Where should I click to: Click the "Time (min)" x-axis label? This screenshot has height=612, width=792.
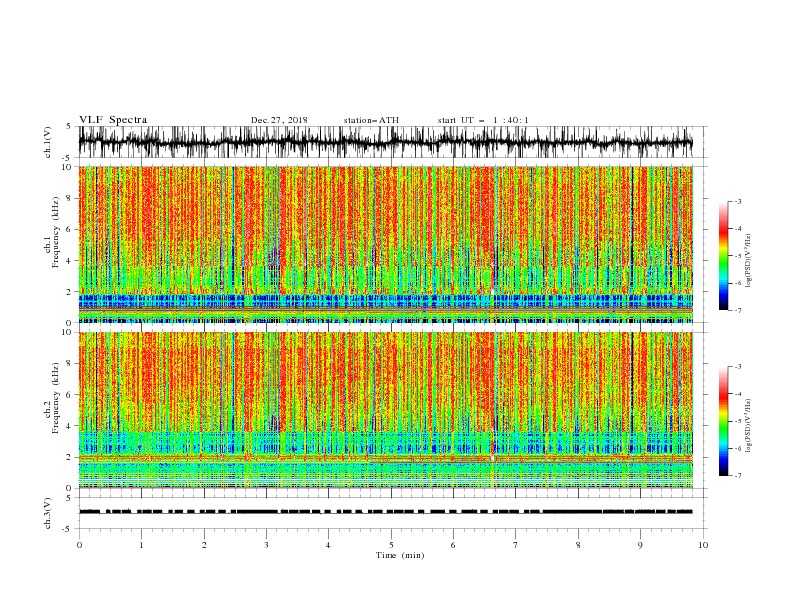coord(400,555)
